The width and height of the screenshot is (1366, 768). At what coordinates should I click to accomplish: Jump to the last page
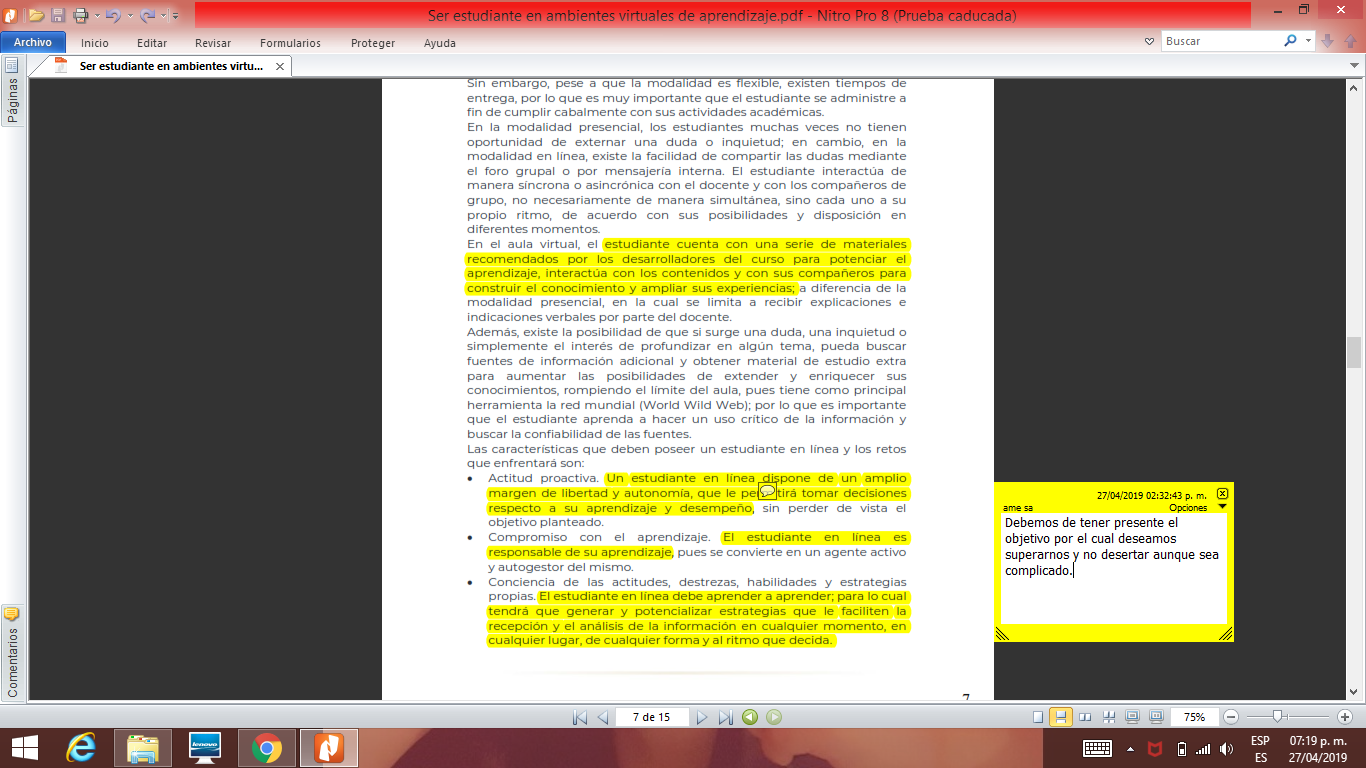coord(726,717)
